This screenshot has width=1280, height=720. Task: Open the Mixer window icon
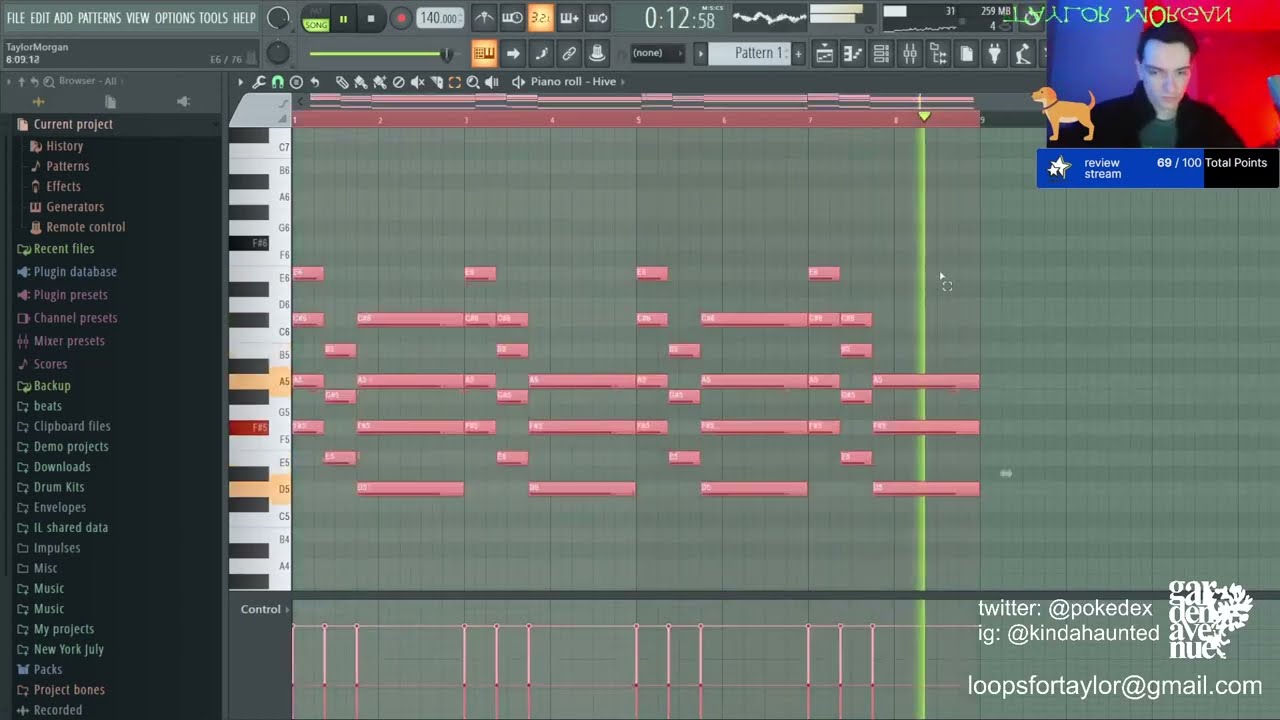(910, 54)
